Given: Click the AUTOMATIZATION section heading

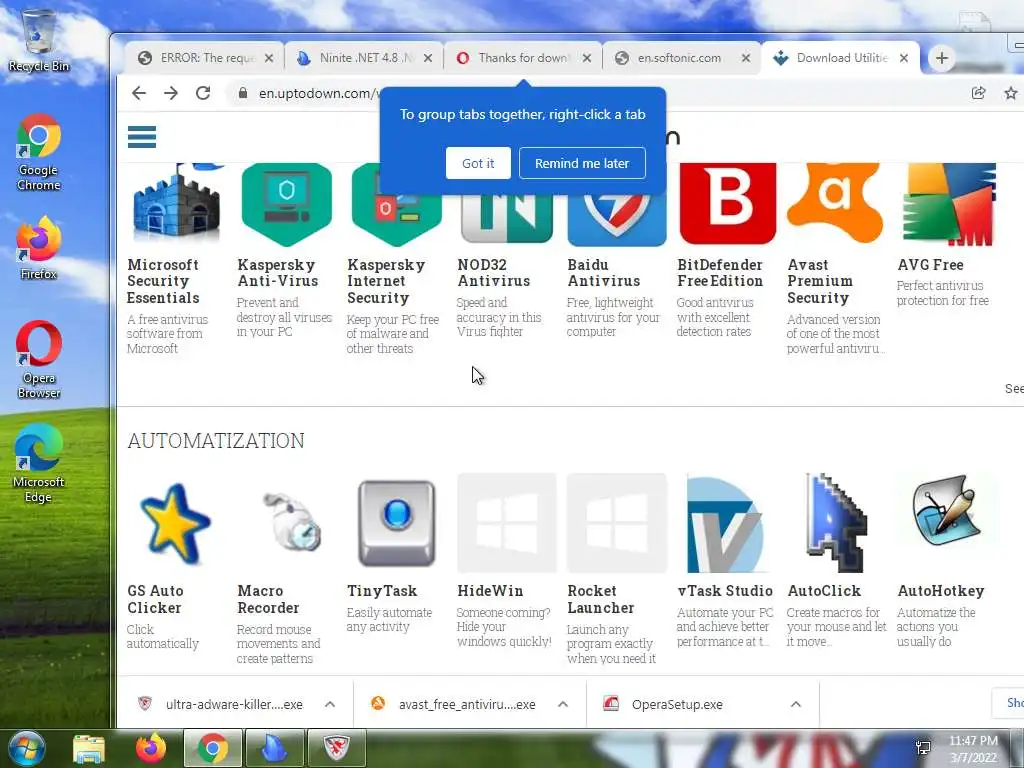Looking at the screenshot, I should coord(216,441).
